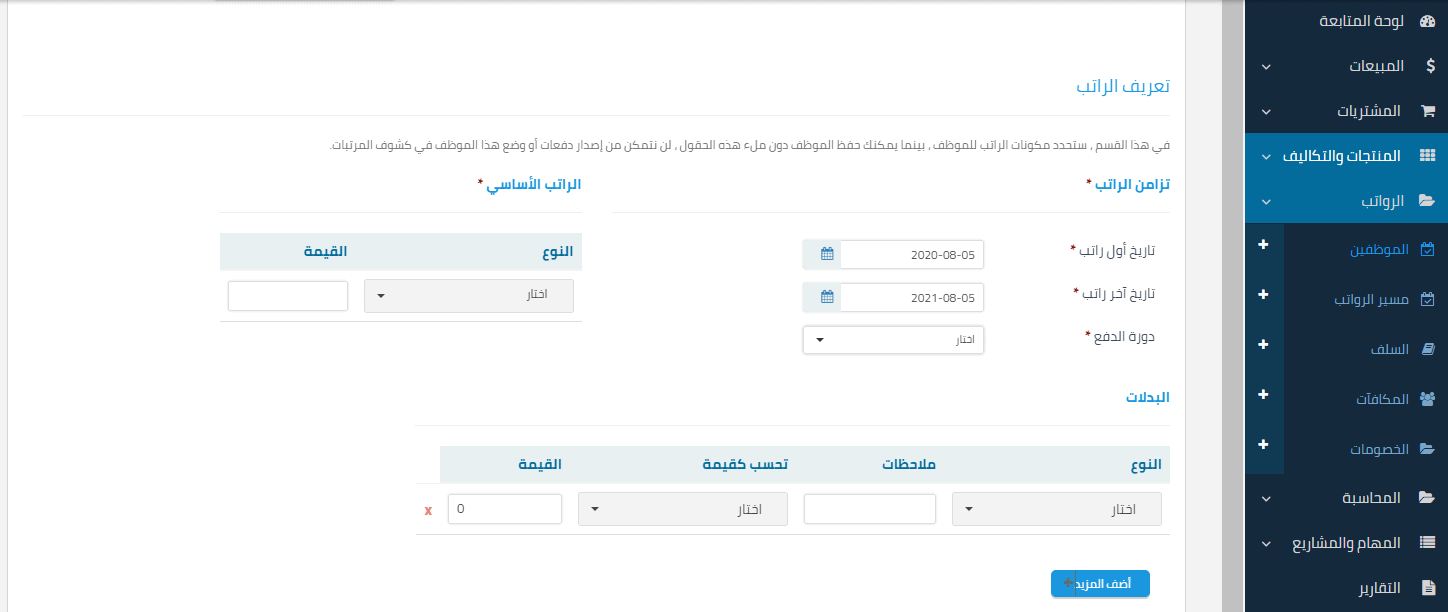Open the تحسب كقيمة dropdown in البدلات
The image size is (1448, 612).
[682, 508]
